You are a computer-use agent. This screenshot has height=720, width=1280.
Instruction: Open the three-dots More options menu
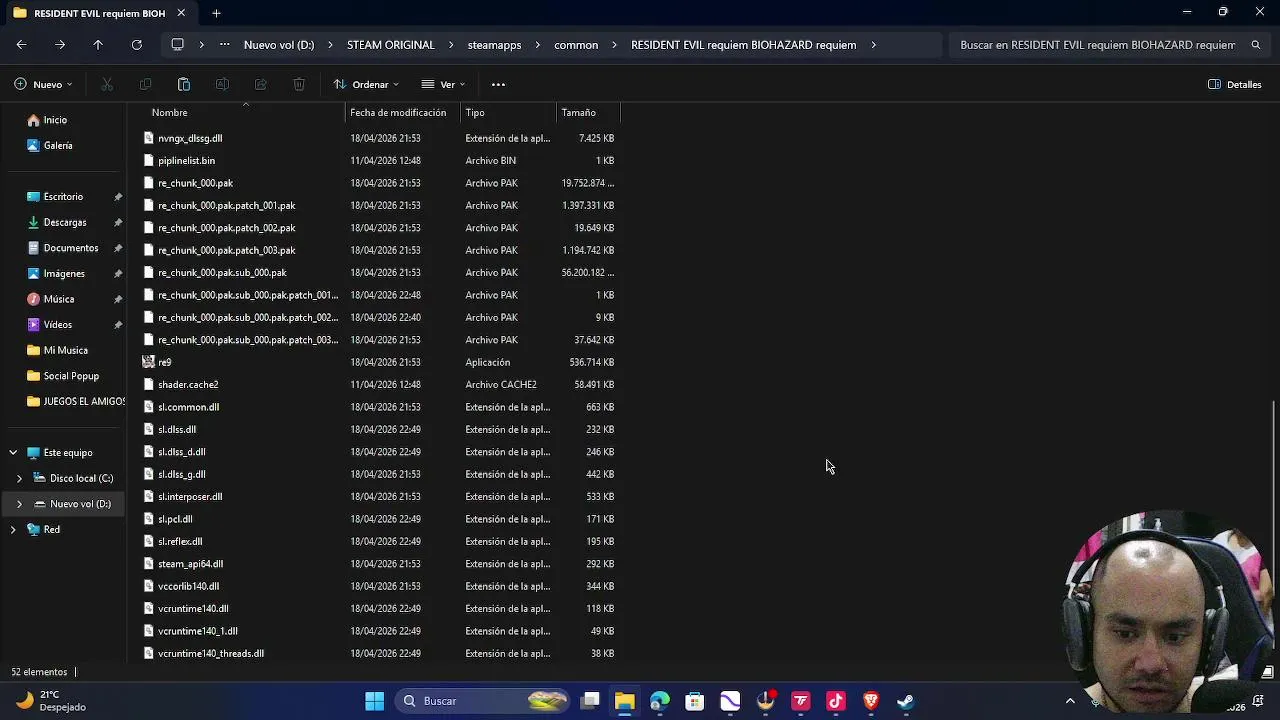click(498, 84)
